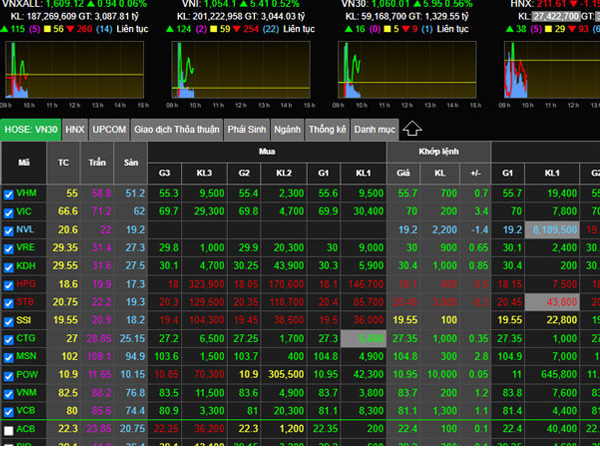Toggle the STB row checkbox
The image size is (600, 450).
[8, 303]
